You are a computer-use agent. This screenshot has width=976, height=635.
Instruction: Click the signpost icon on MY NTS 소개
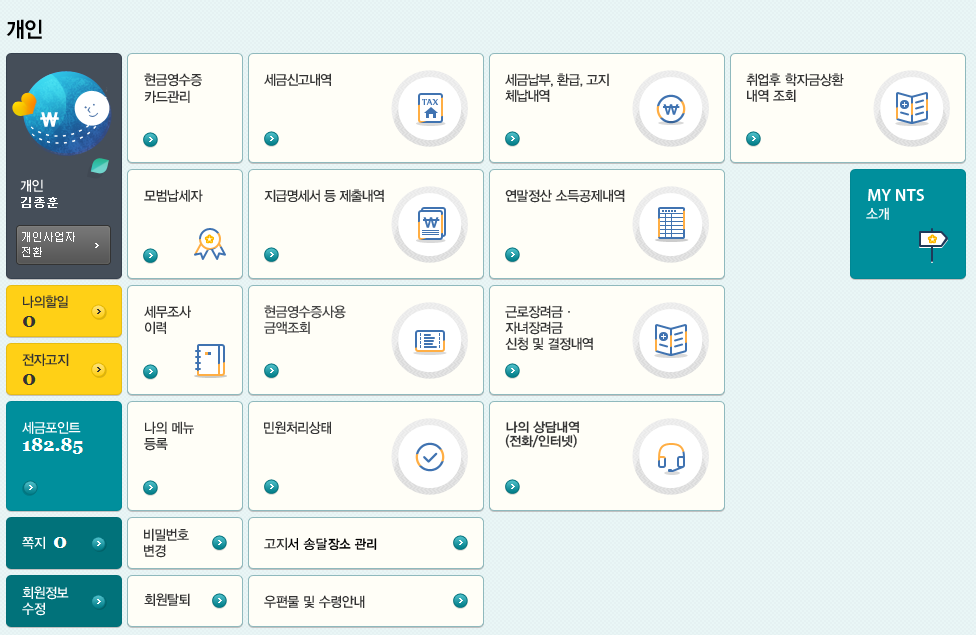932,242
